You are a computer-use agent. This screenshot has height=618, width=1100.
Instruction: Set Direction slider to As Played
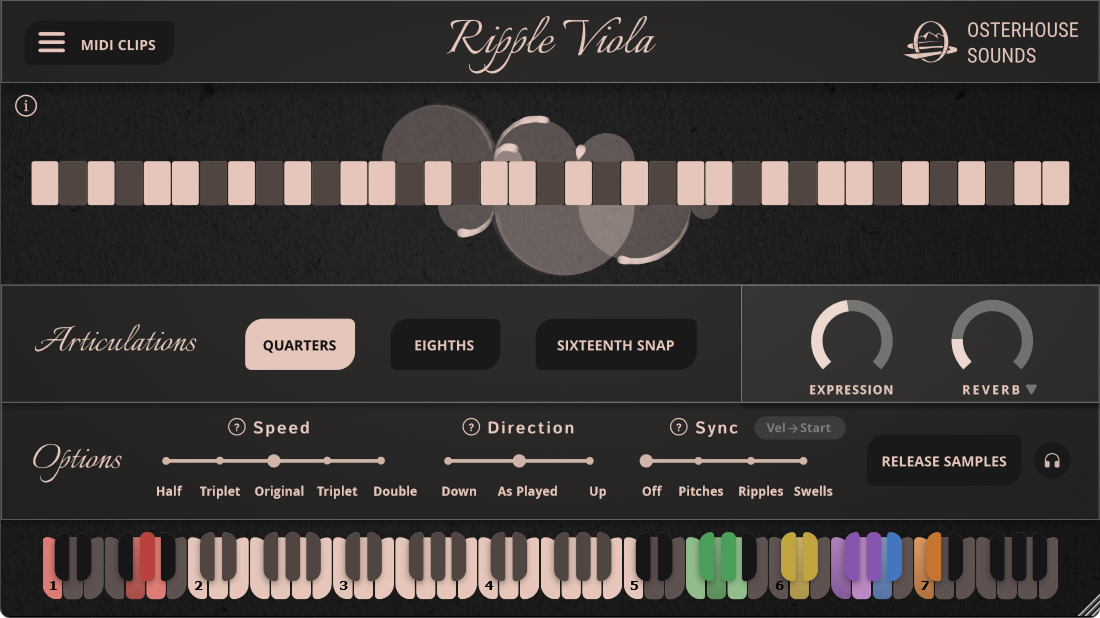(519, 461)
